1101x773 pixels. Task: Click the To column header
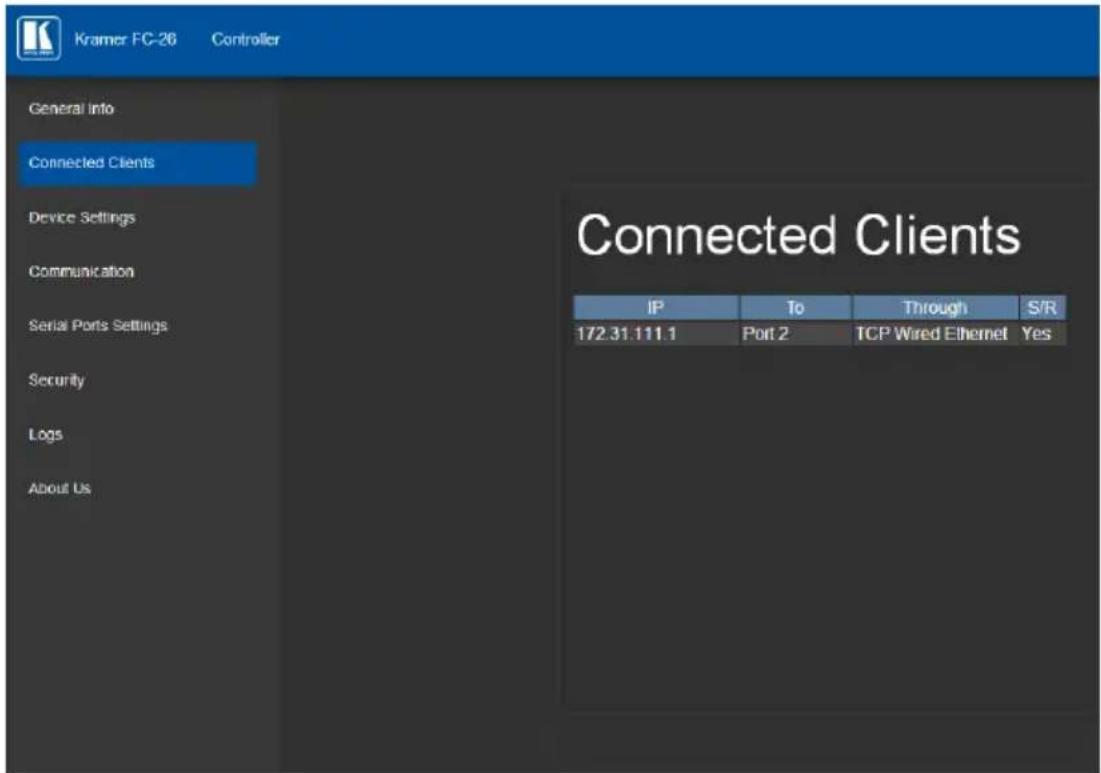[796, 308]
